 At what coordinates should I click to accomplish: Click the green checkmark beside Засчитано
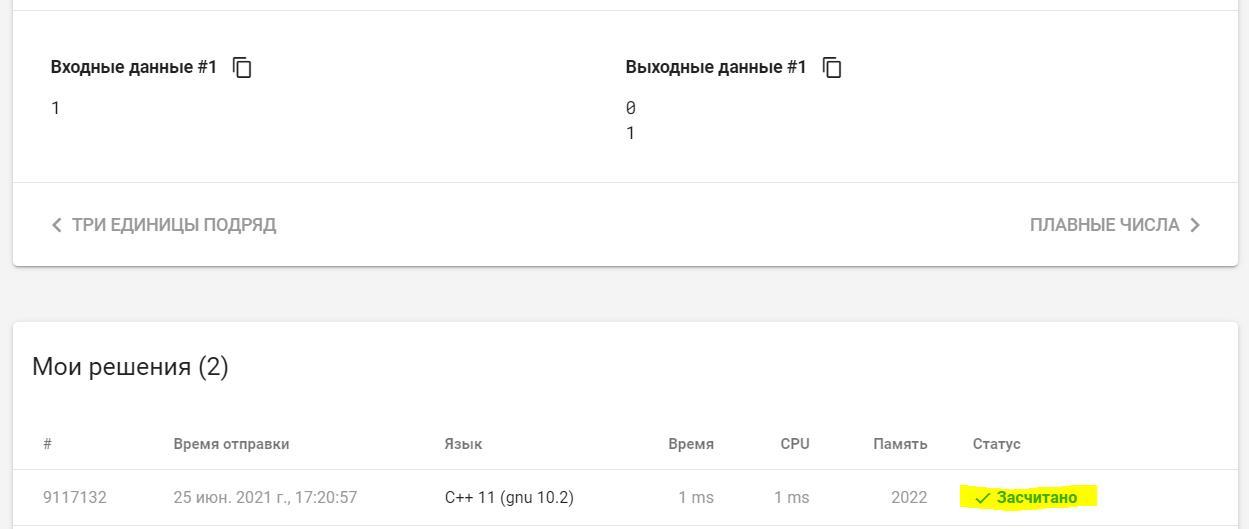(x=982, y=498)
